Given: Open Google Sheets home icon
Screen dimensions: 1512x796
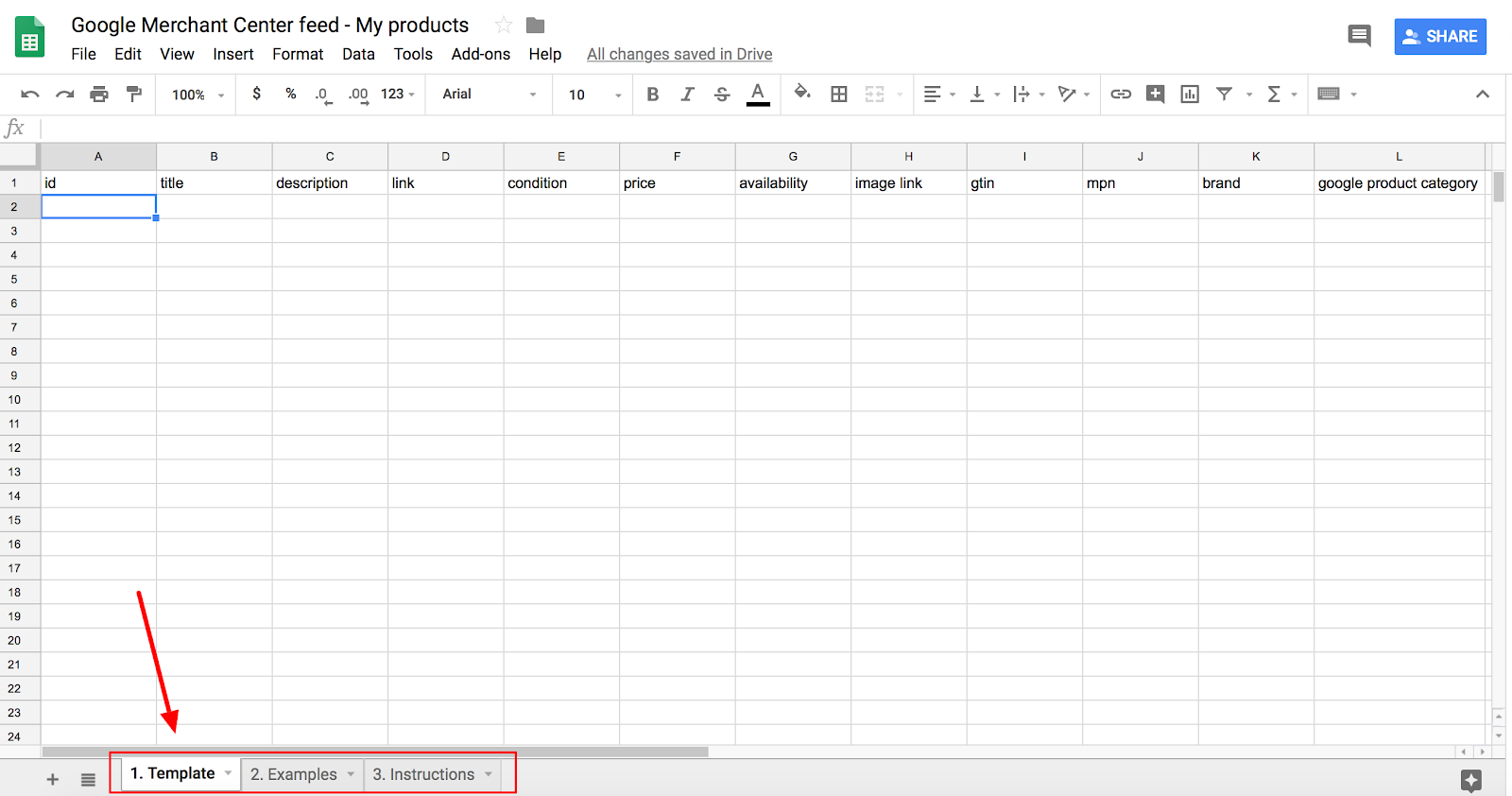Looking at the screenshot, I should coord(30,37).
